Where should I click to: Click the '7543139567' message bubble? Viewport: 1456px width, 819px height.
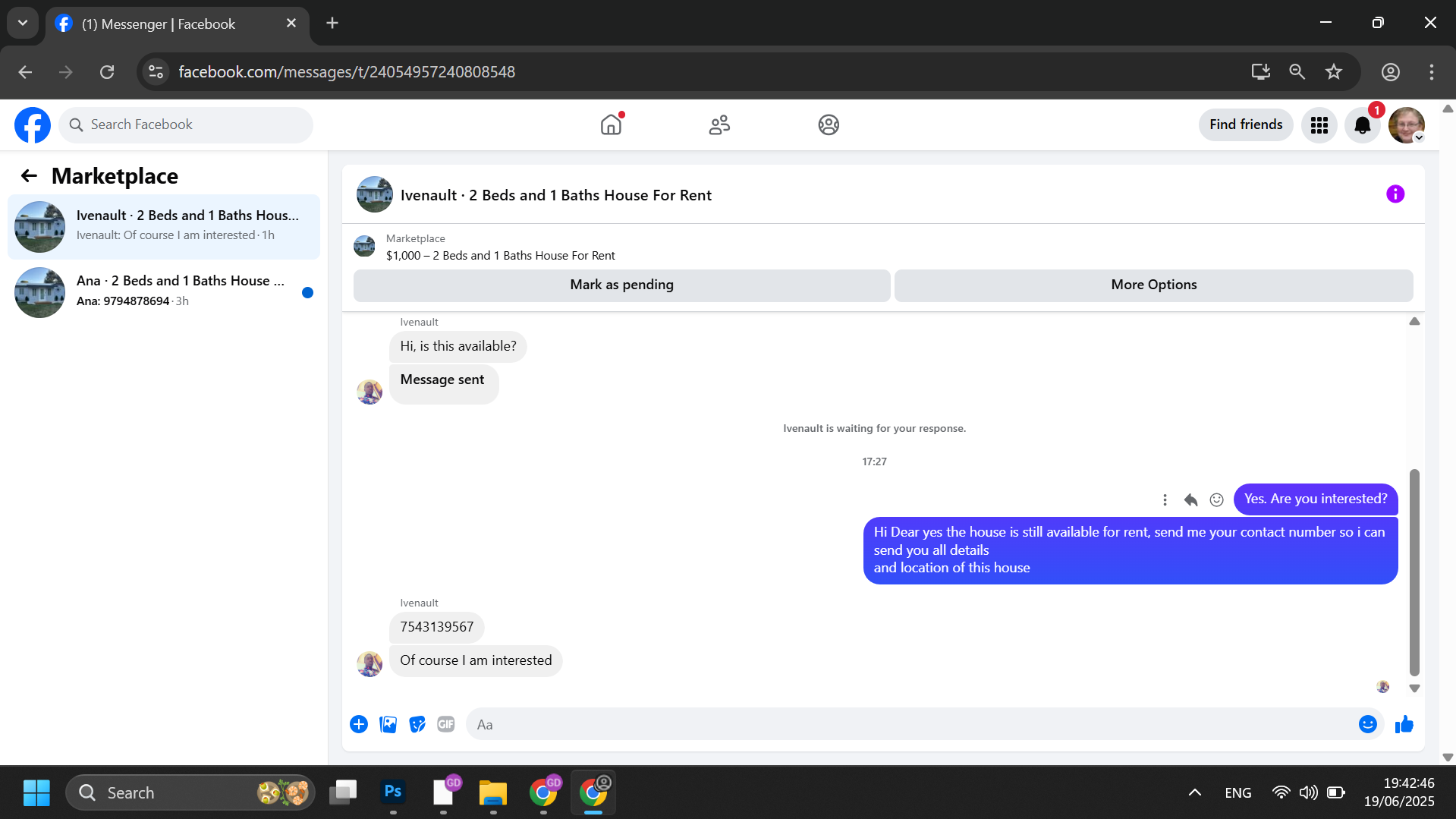437,628
